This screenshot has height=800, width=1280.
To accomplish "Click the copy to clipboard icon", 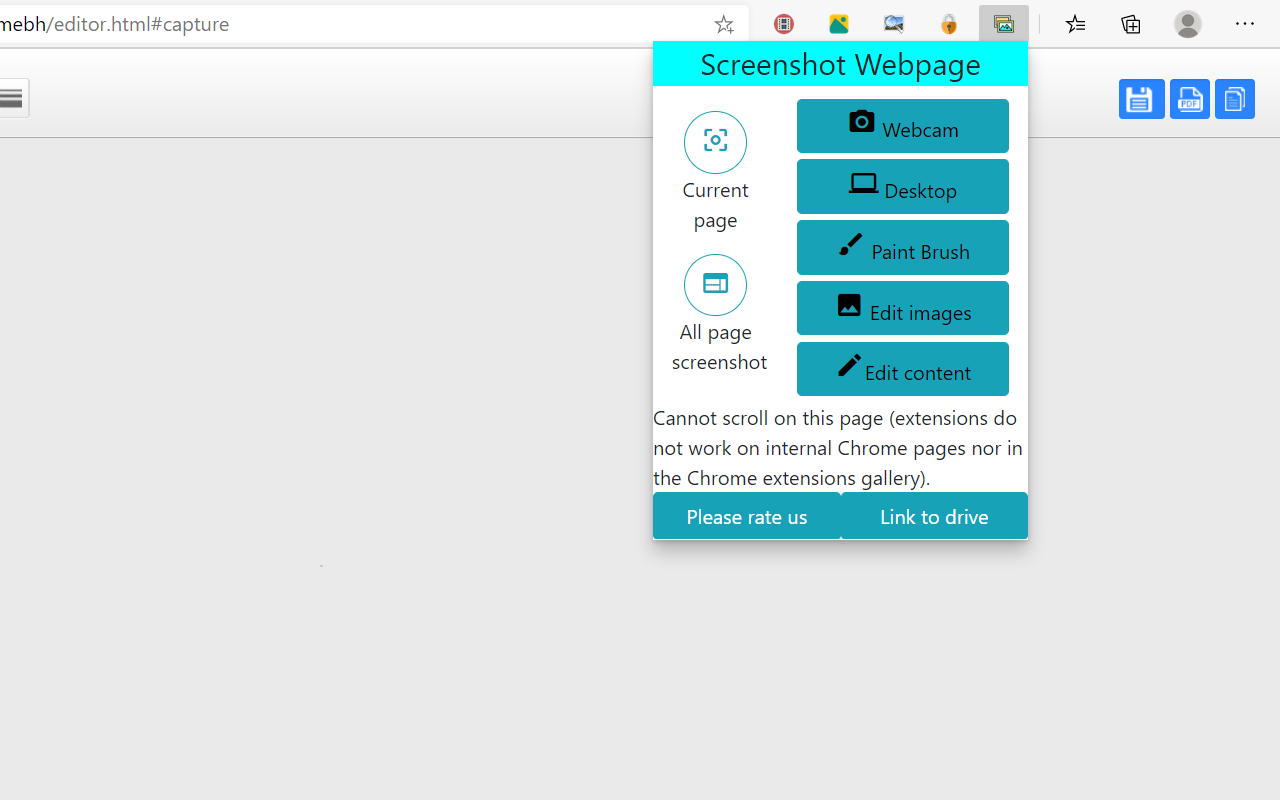I will (1234, 99).
